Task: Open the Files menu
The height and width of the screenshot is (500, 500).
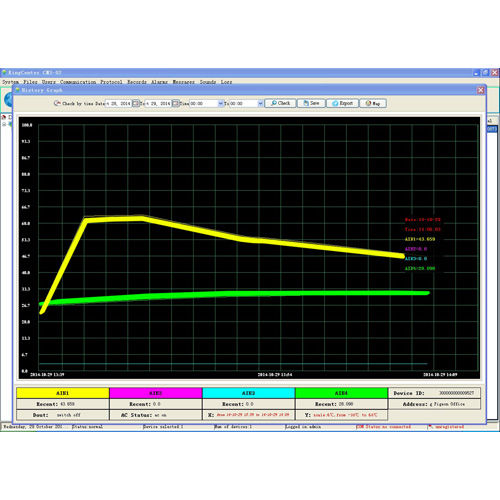Action: pyautogui.click(x=30, y=82)
